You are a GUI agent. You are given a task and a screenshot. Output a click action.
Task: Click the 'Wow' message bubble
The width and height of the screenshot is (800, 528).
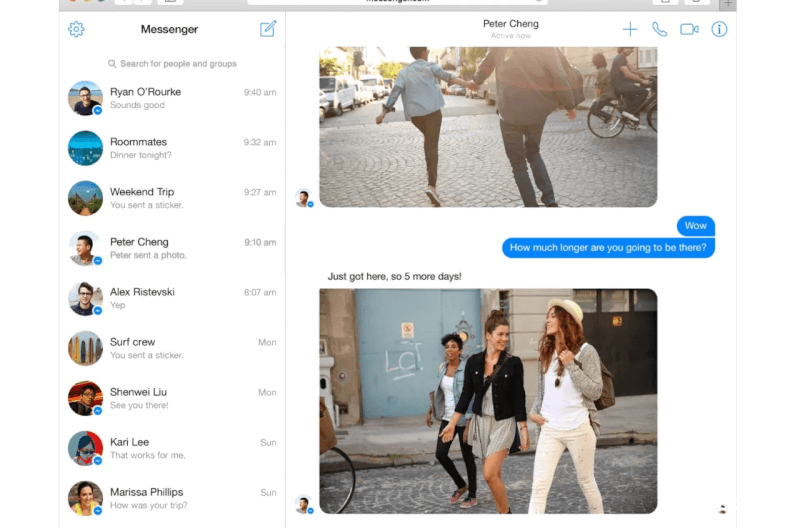coord(695,225)
